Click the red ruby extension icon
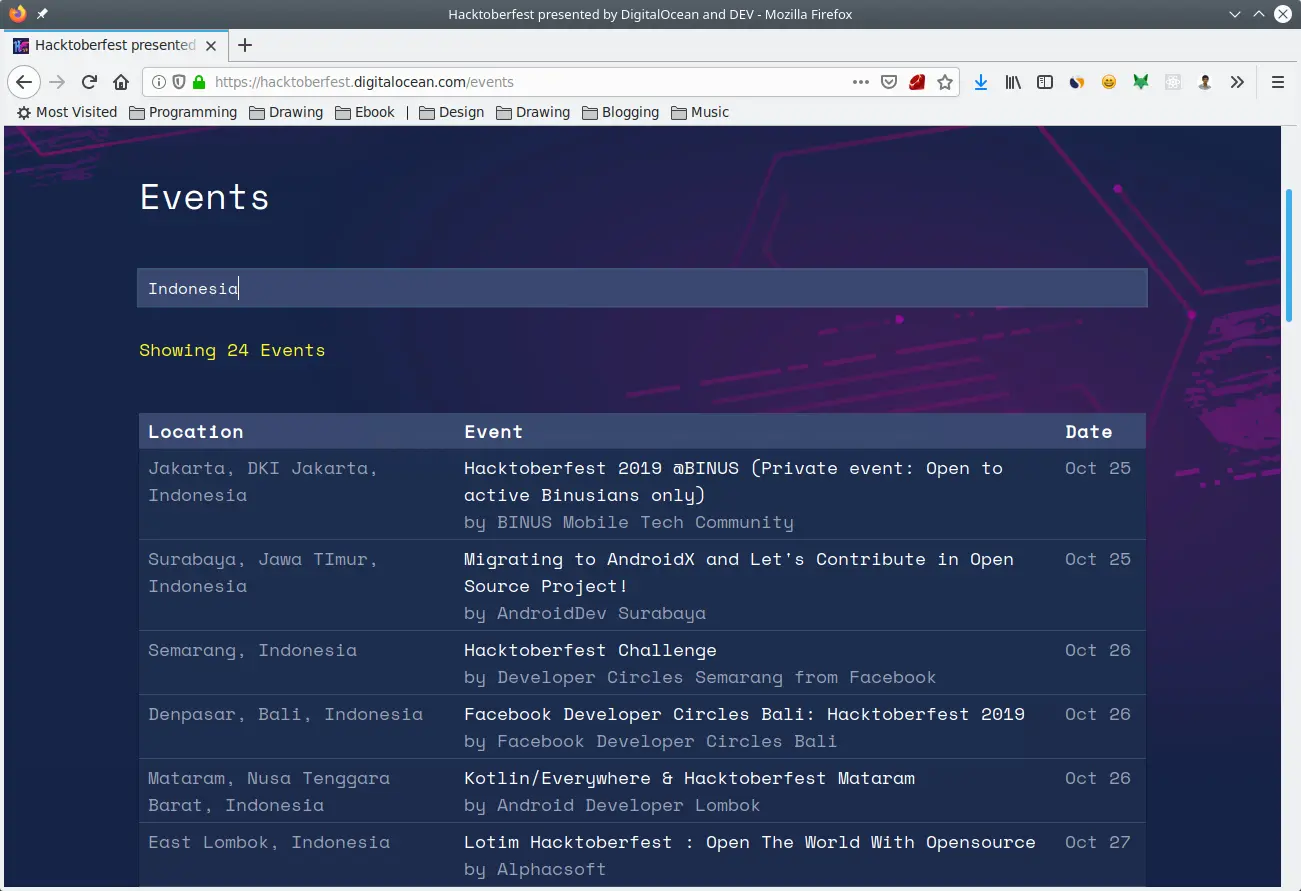The height and width of the screenshot is (891, 1301). pyautogui.click(x=917, y=82)
